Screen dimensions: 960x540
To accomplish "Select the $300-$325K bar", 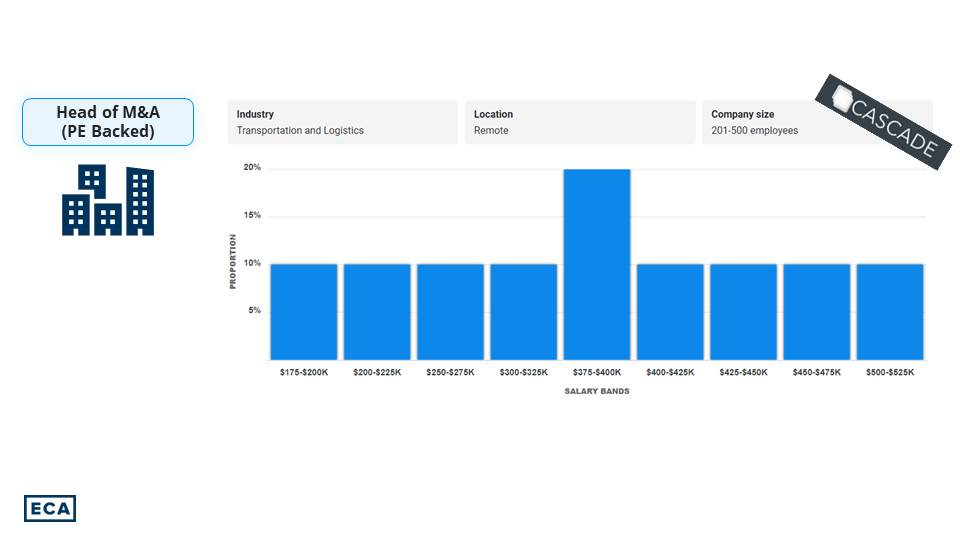I will point(523,311).
